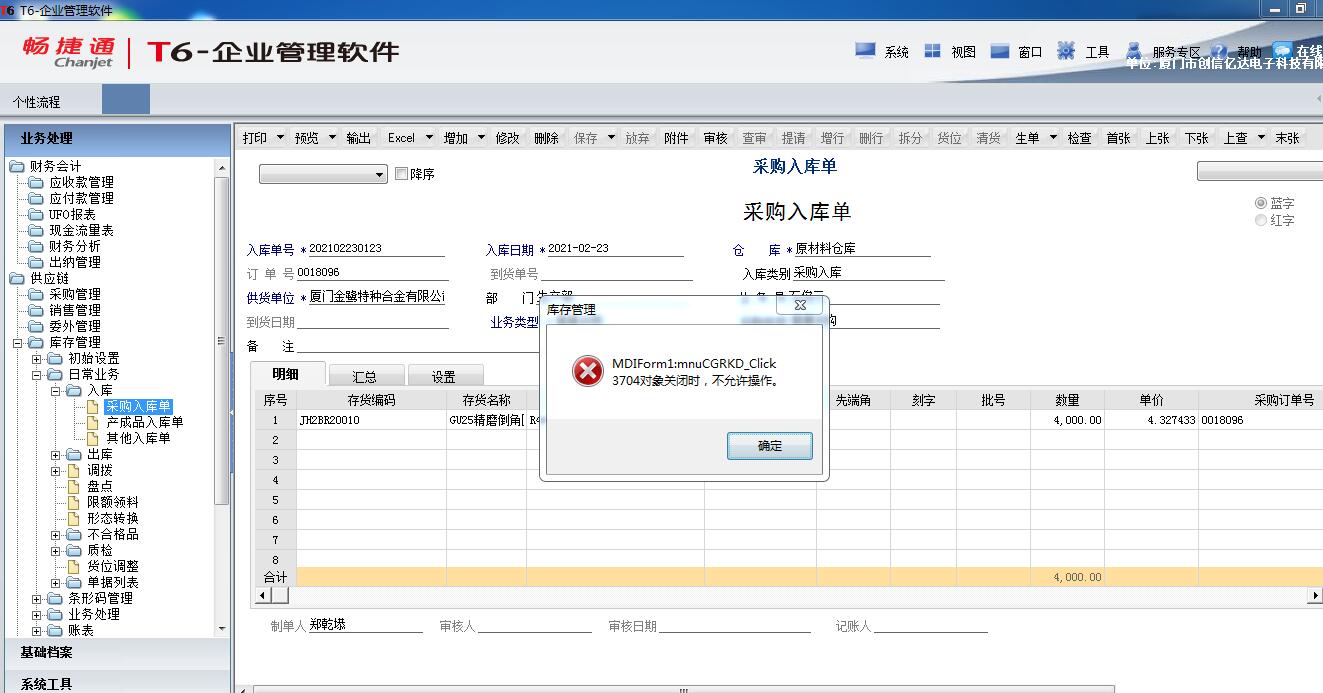Switch to the 明细 tab
The image size is (1323, 693).
click(286, 375)
